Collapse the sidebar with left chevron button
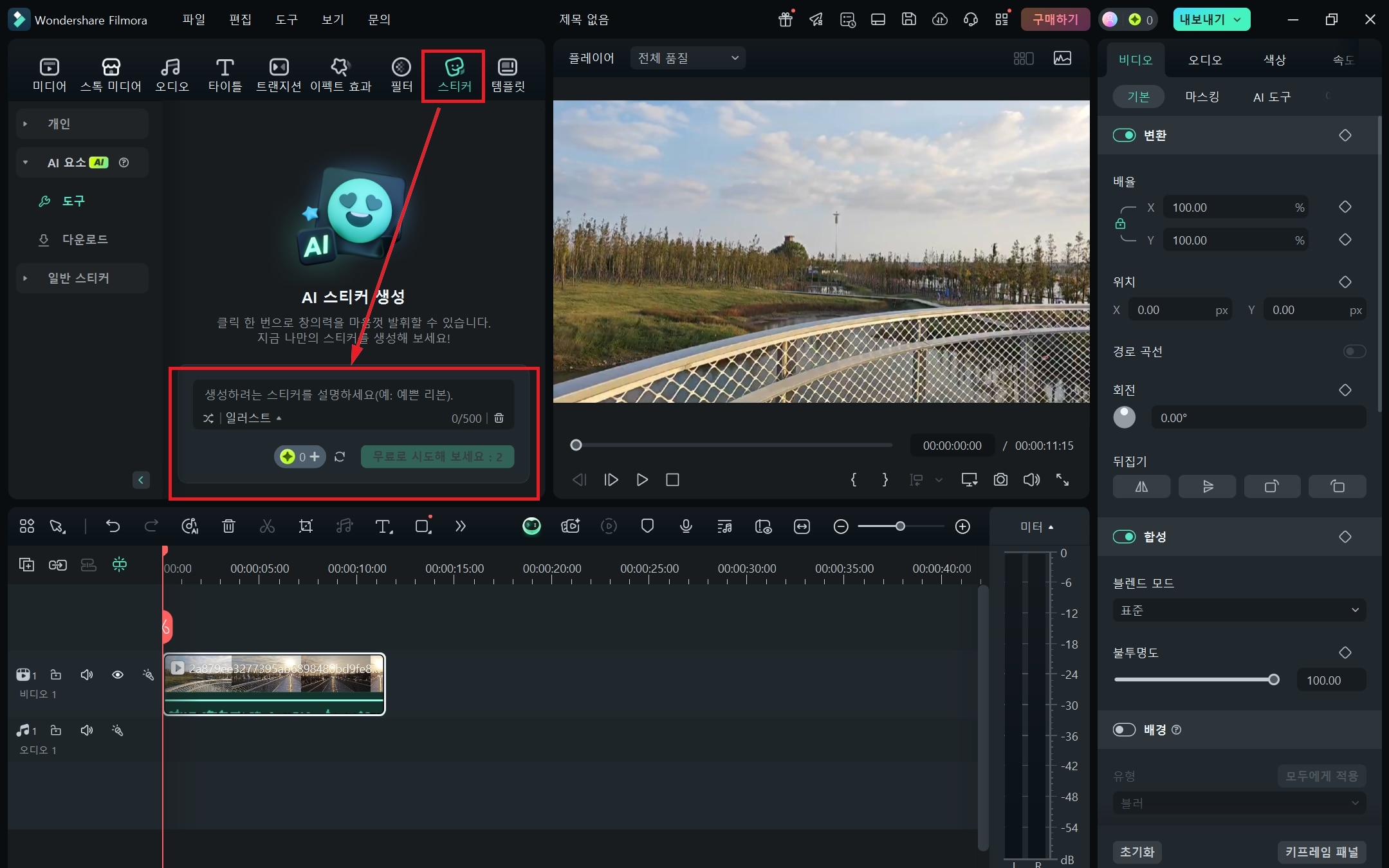Viewport: 1389px width, 868px height. 141,479
